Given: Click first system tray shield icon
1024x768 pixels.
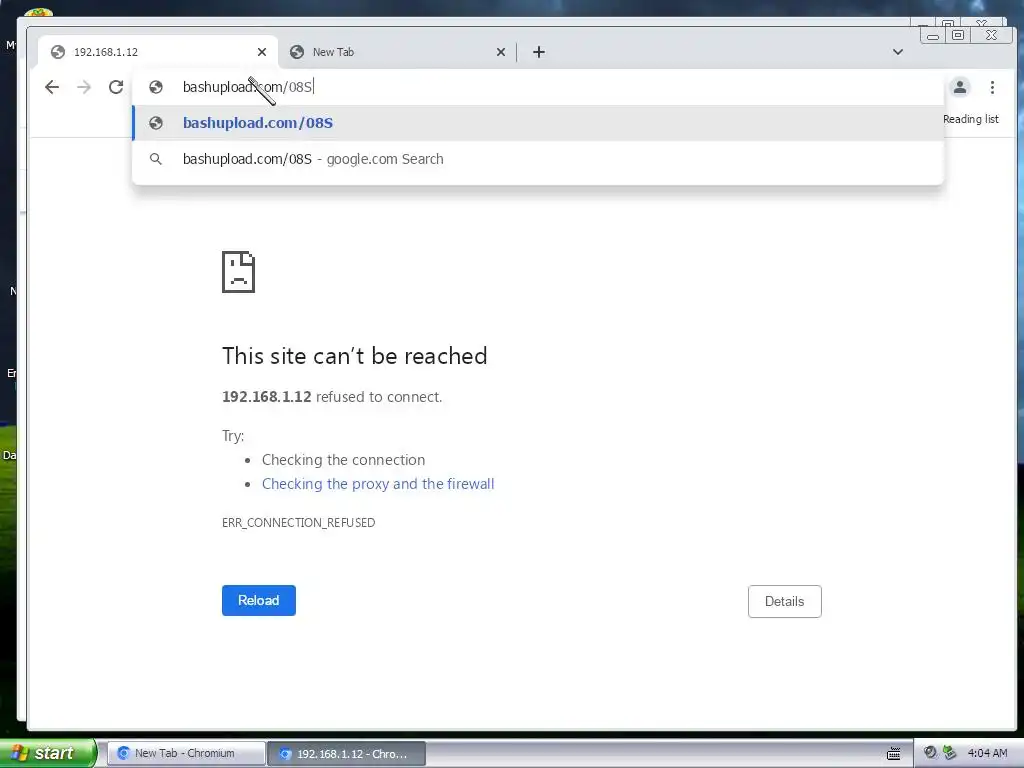Looking at the screenshot, I should [x=930, y=753].
